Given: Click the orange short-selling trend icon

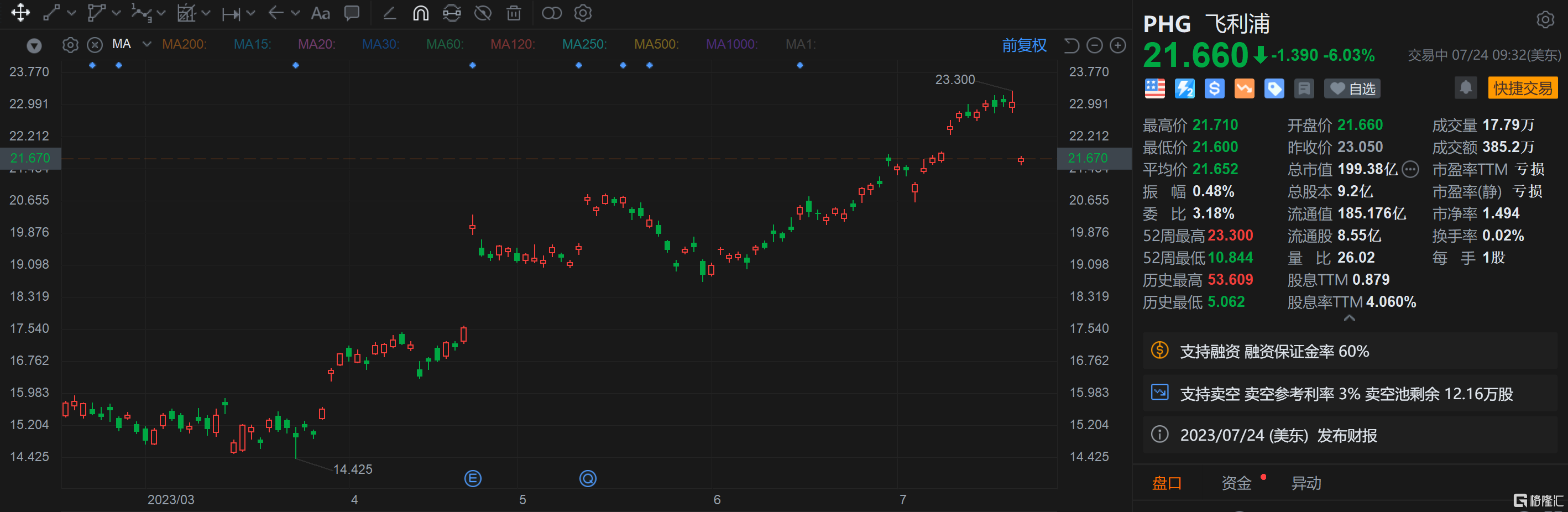Looking at the screenshot, I should pyautogui.click(x=1244, y=89).
